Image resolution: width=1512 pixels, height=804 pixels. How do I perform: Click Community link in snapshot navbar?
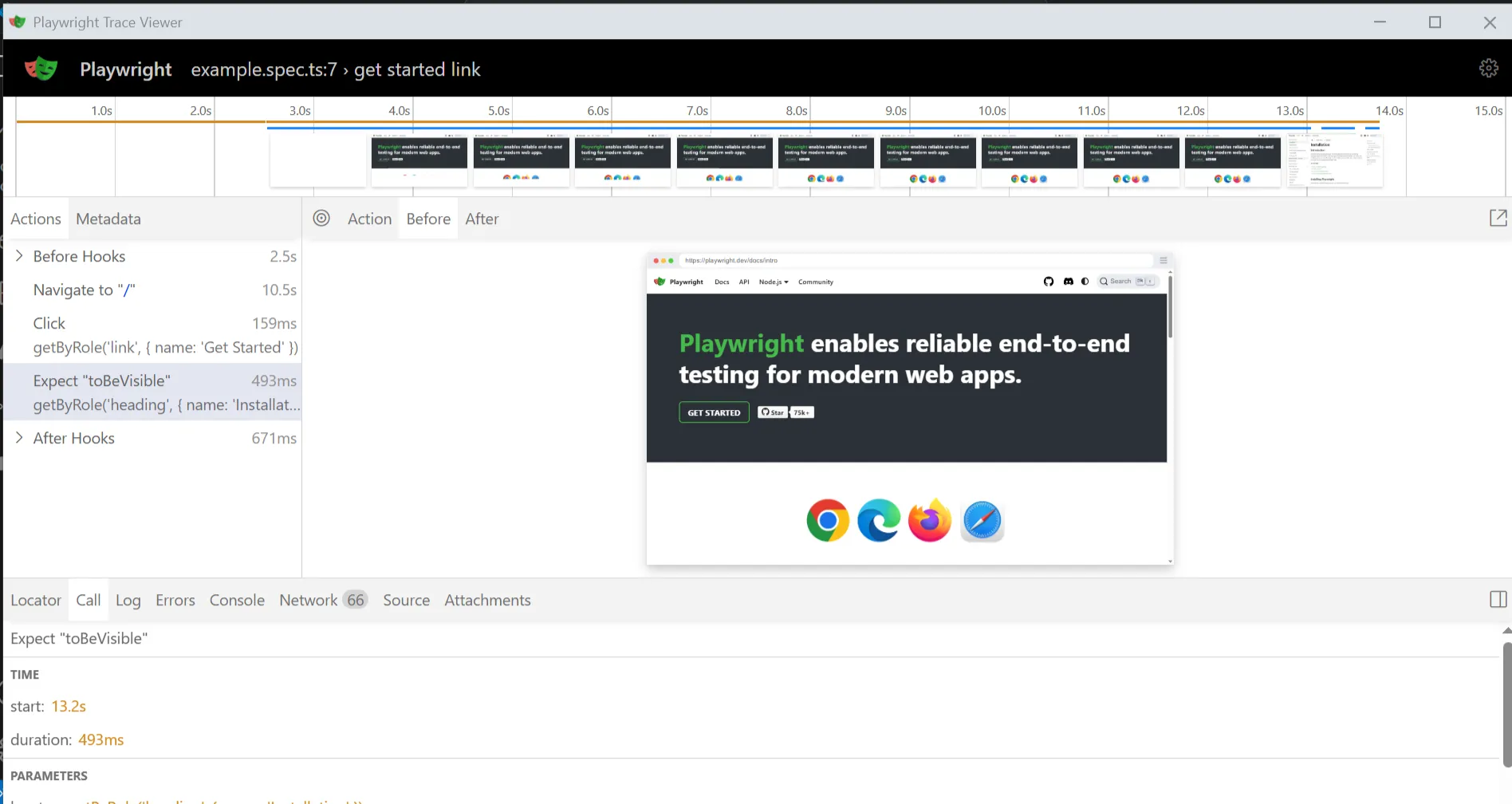coord(816,282)
